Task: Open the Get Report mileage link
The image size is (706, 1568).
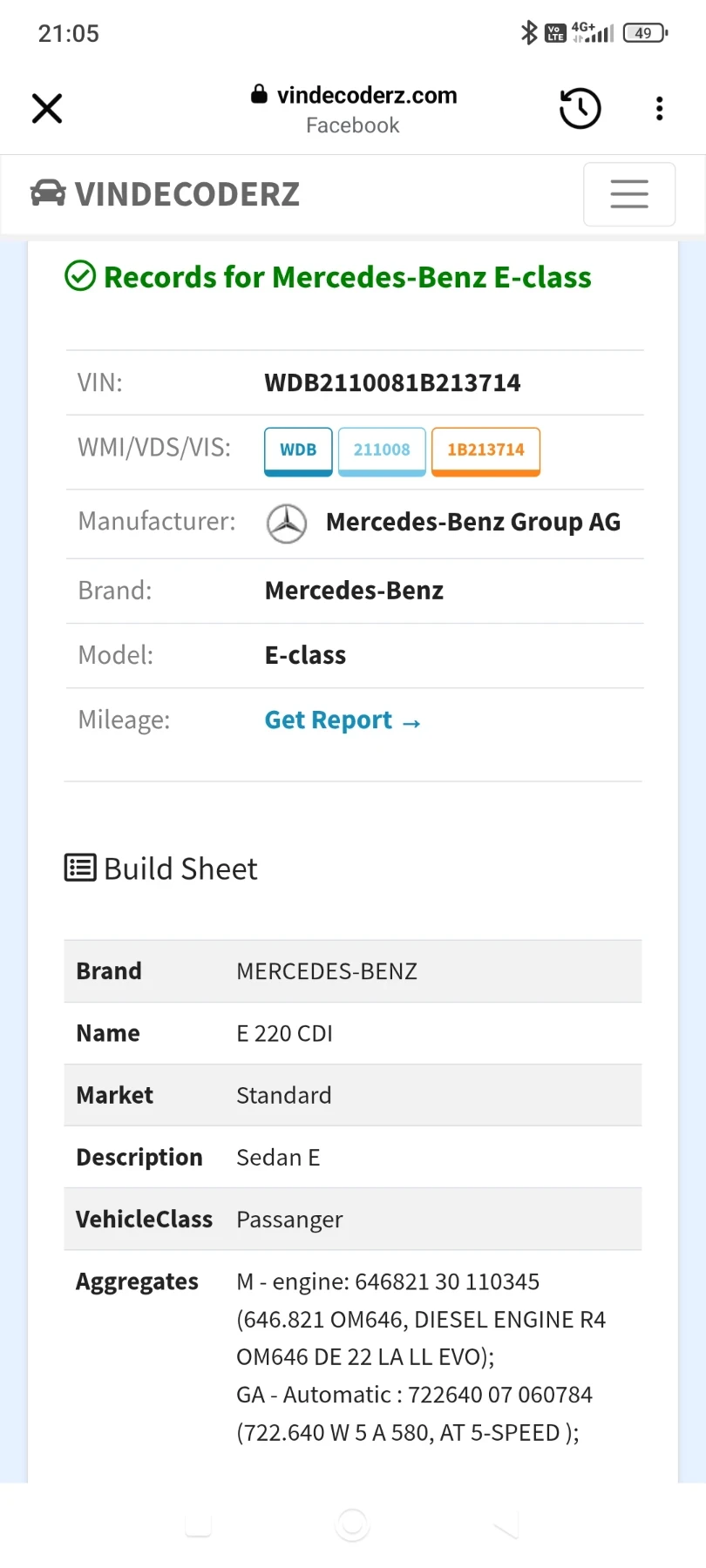Action: (343, 720)
